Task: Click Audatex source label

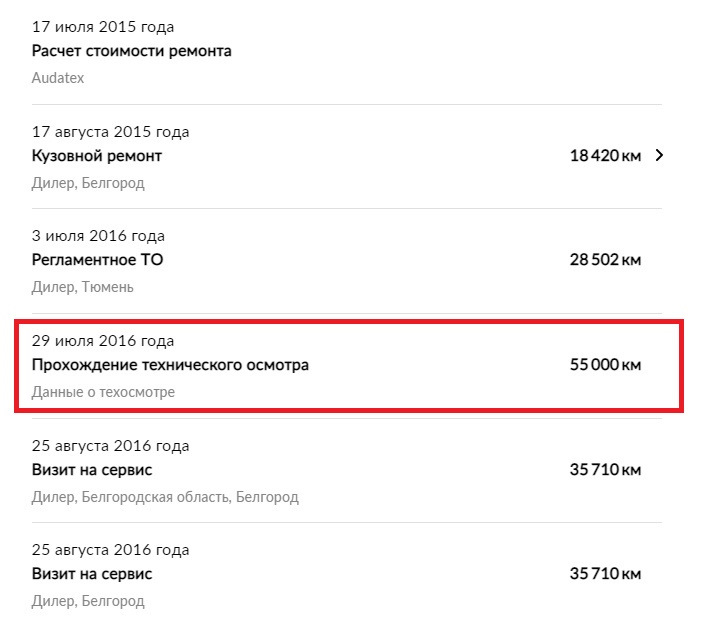Action: pos(58,78)
